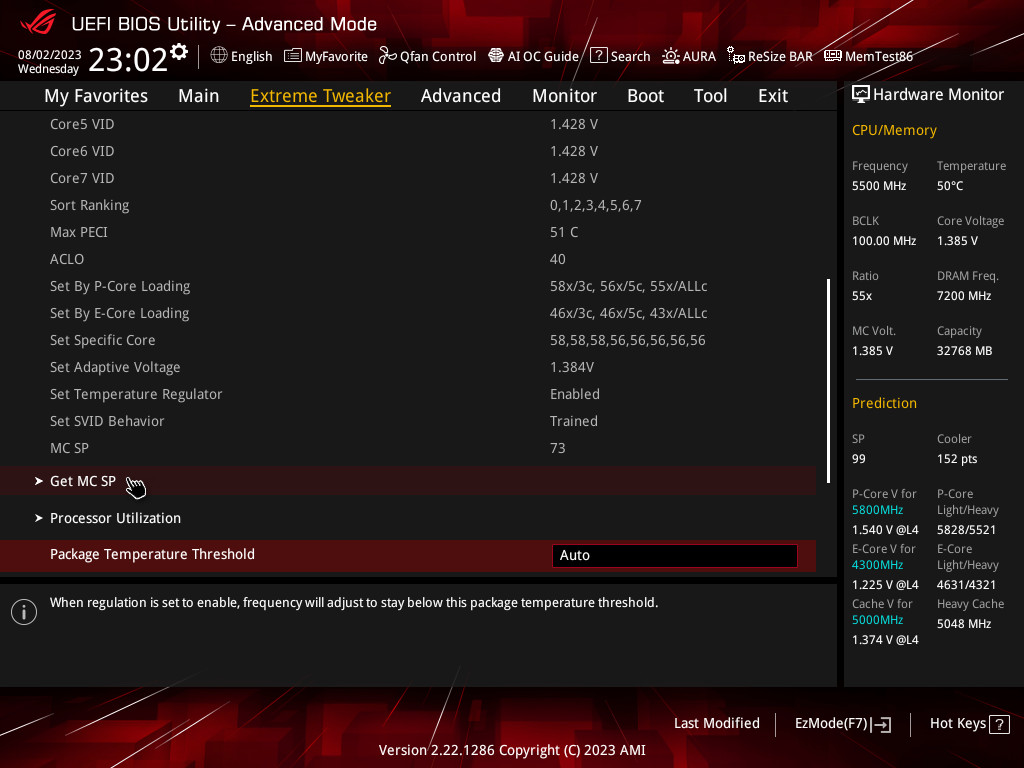Screen dimensions: 1024x768
Task: Open the BIOS Search function
Action: click(x=620, y=56)
